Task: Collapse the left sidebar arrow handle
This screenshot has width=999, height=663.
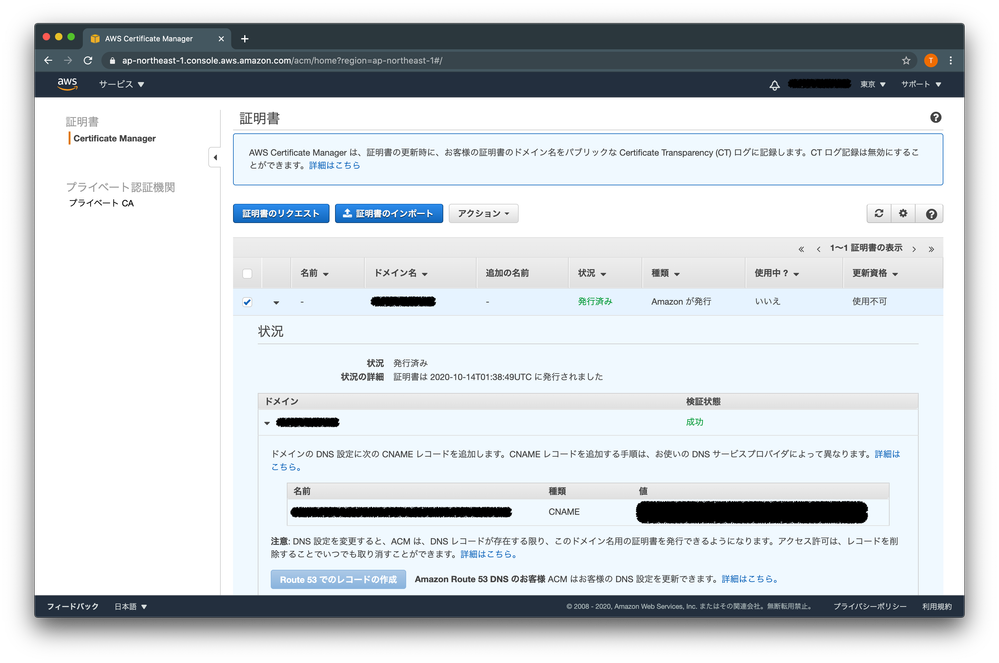Action: [x=215, y=157]
